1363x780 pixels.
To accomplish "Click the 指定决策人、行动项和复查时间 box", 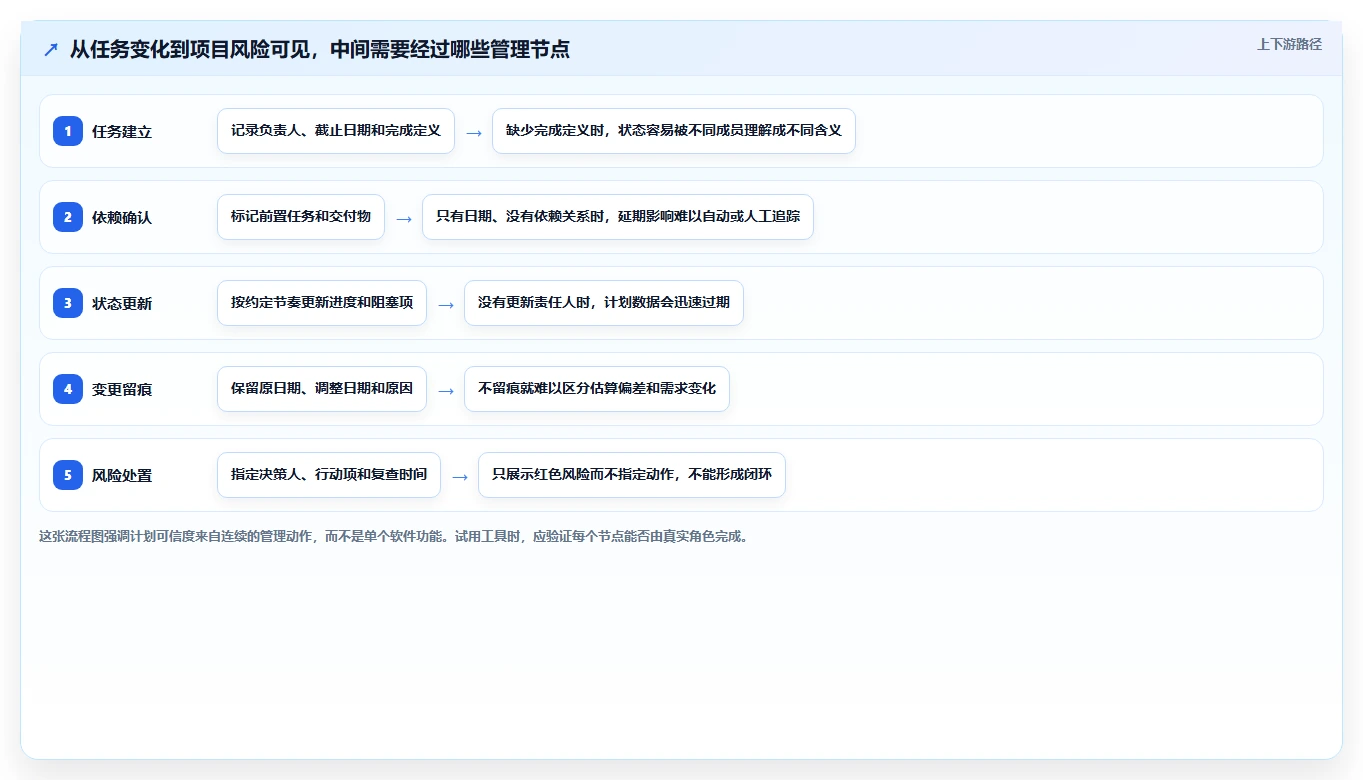I will pos(329,475).
